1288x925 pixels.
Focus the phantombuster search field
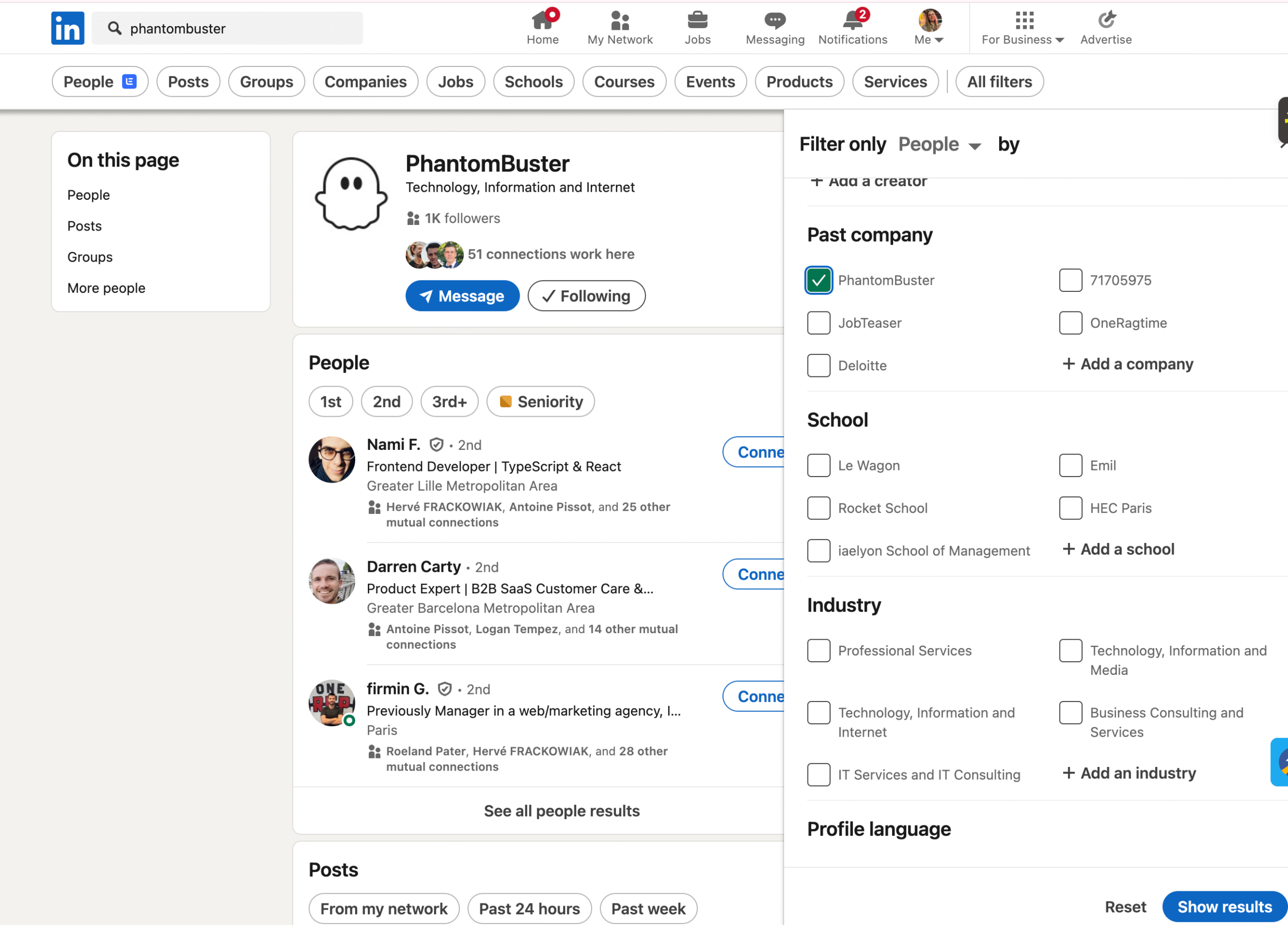(226, 28)
